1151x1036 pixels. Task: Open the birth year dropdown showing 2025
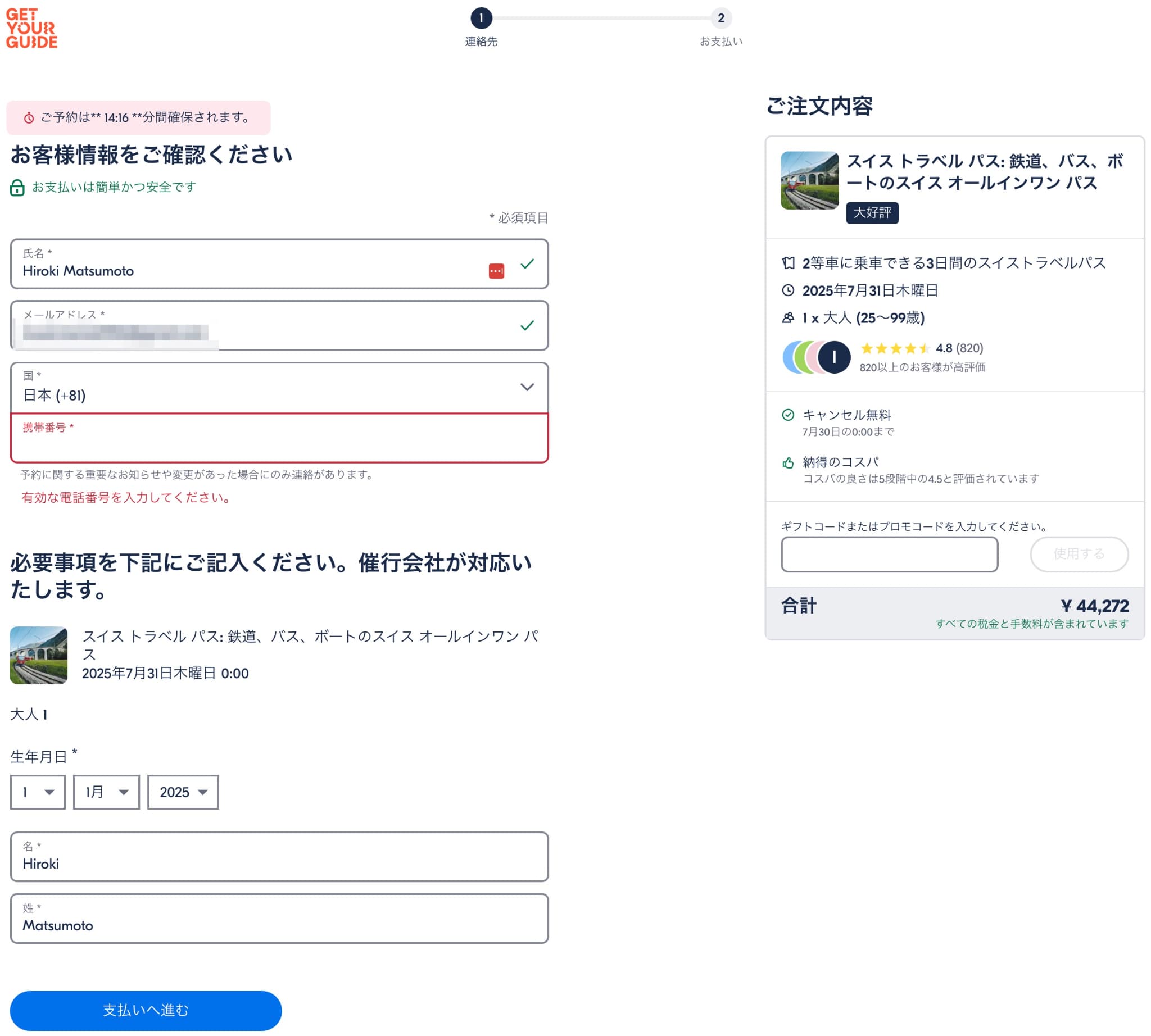(183, 792)
